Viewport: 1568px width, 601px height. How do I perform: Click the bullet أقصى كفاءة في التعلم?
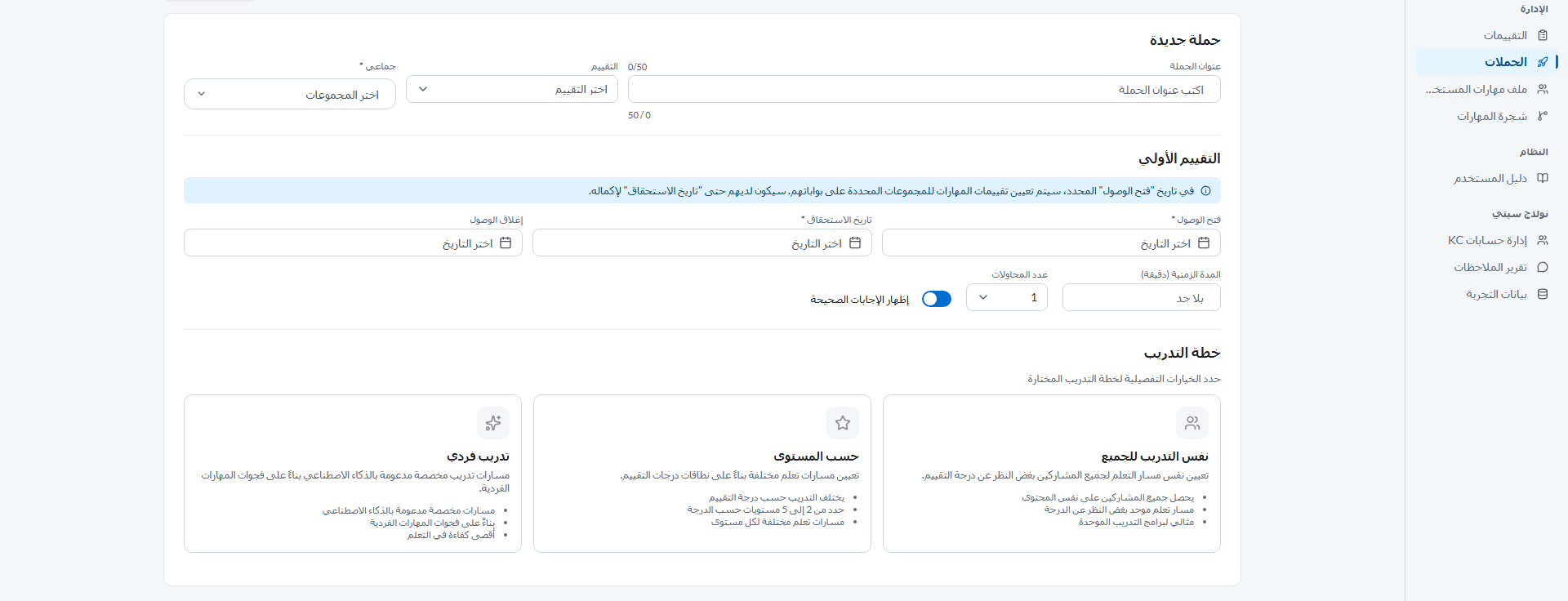pyautogui.click(x=452, y=535)
